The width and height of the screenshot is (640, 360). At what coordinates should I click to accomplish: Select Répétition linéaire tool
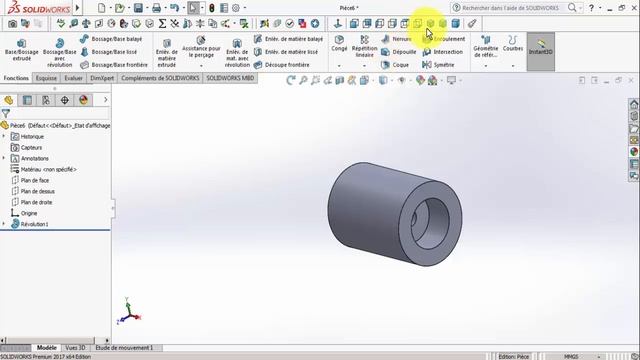pyautogui.click(x=364, y=46)
